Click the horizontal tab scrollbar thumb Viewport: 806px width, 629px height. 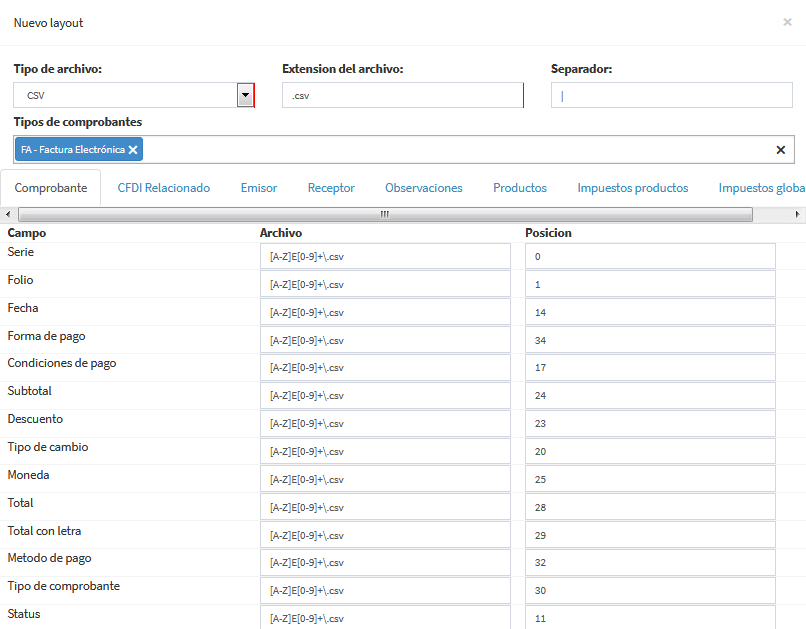coord(383,214)
